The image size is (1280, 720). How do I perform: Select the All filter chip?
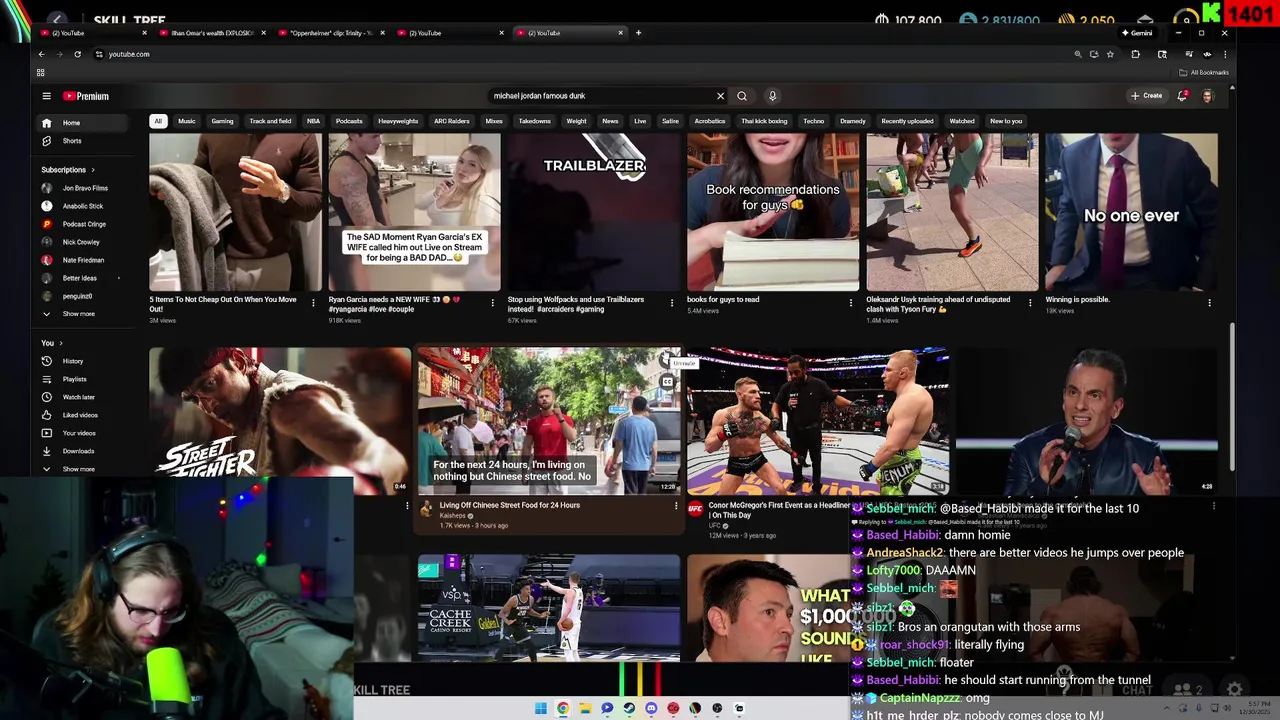tap(157, 121)
